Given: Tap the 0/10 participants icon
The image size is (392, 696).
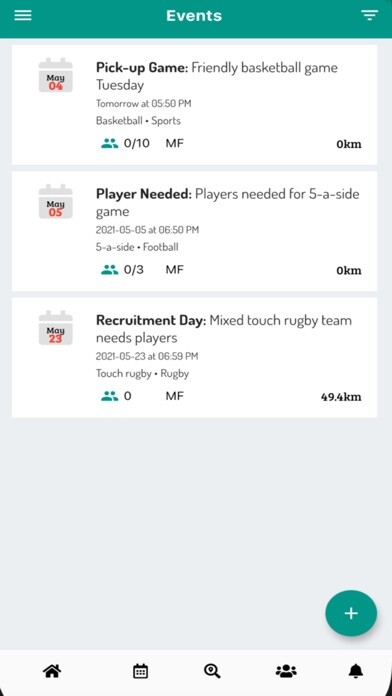Looking at the screenshot, I should pyautogui.click(x=109, y=143).
